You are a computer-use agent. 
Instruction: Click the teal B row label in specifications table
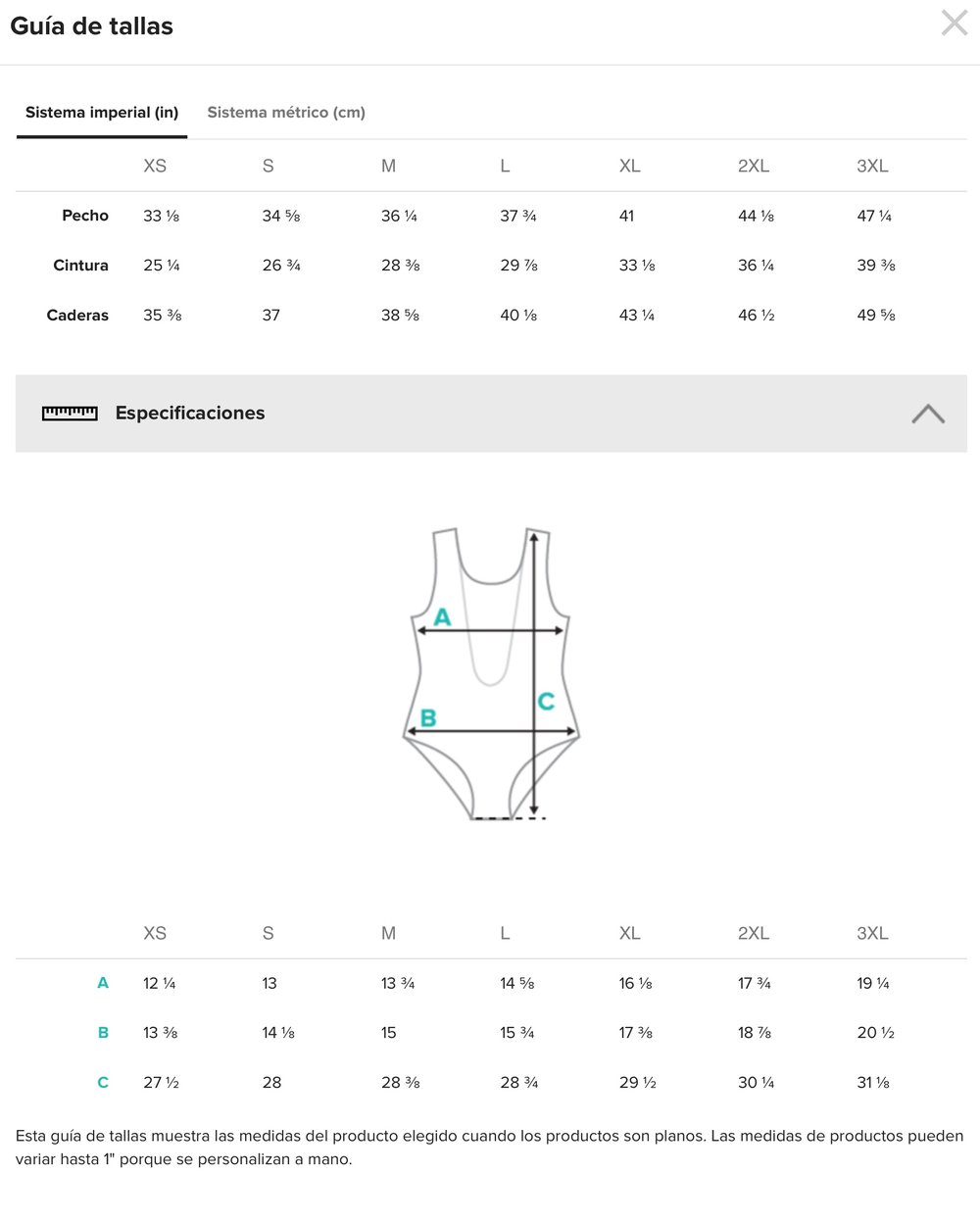point(103,1033)
